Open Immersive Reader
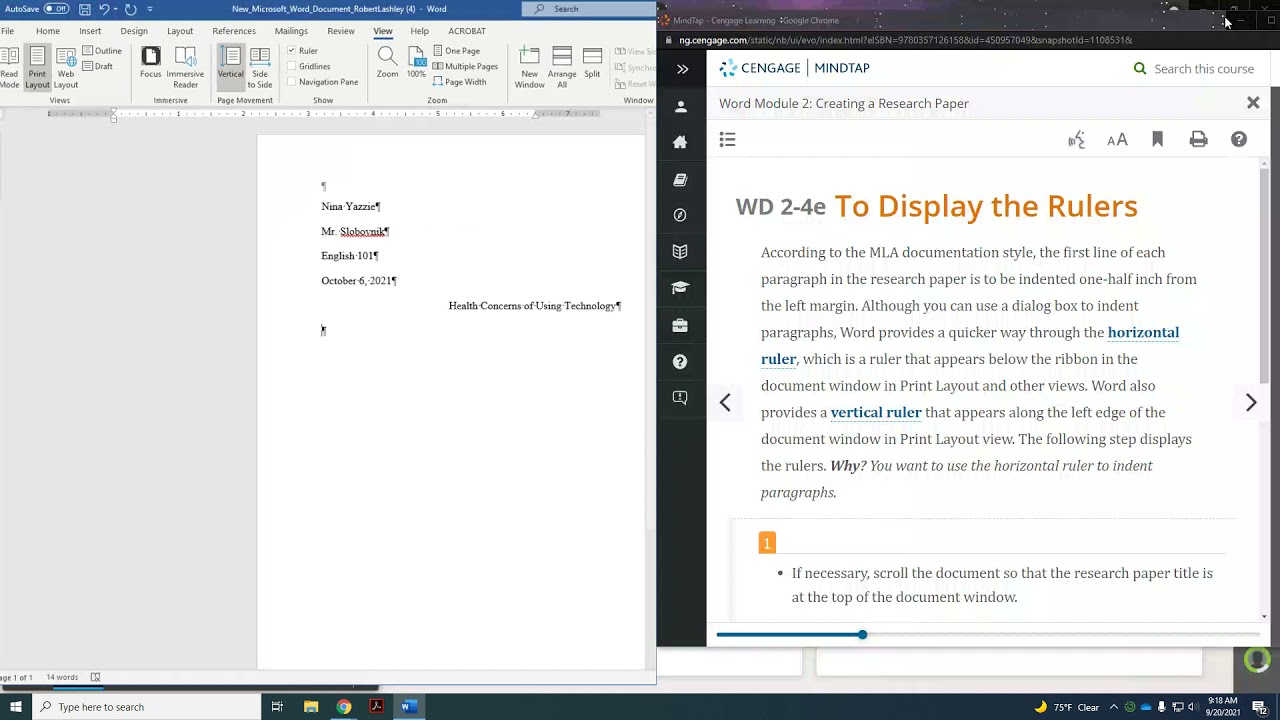 tap(185, 67)
